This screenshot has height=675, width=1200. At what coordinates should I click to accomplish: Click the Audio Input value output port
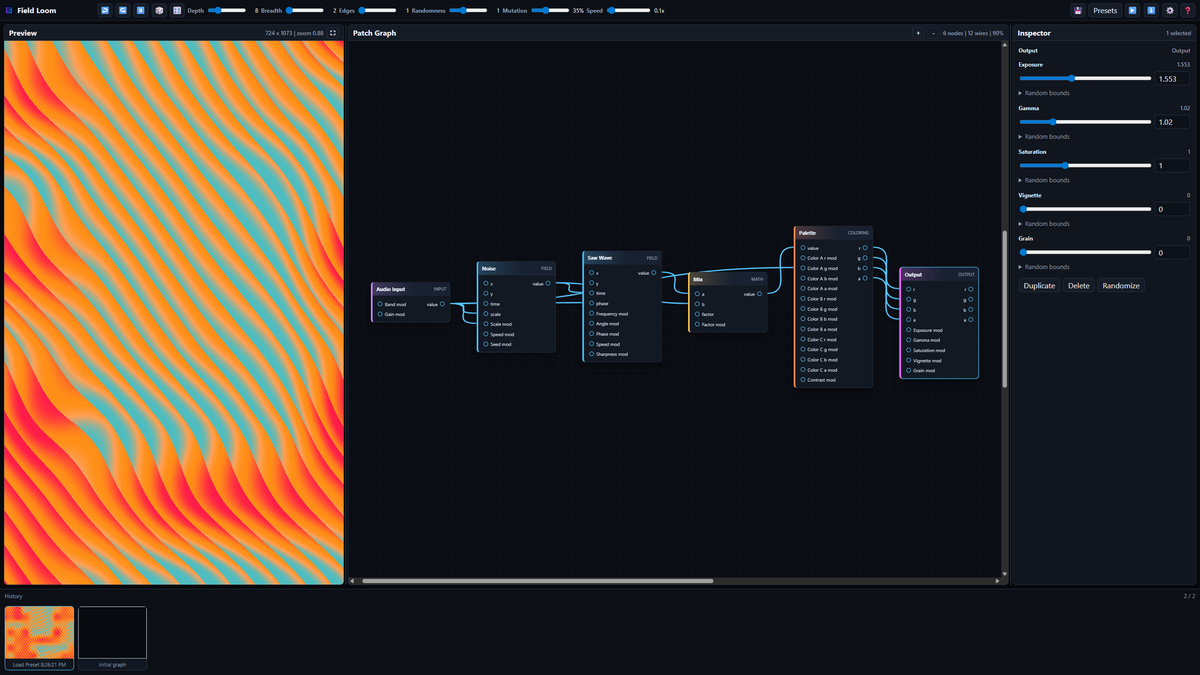[x=442, y=304]
